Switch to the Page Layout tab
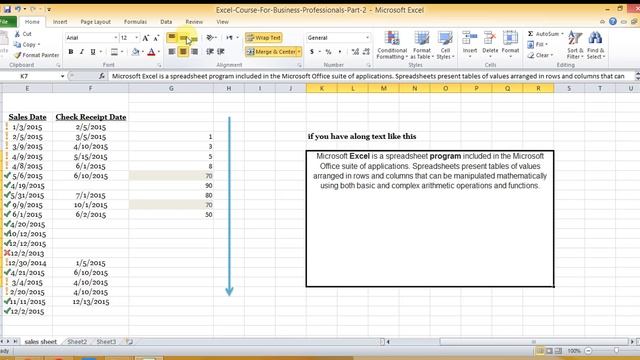This screenshot has height=360, width=640. [x=96, y=22]
